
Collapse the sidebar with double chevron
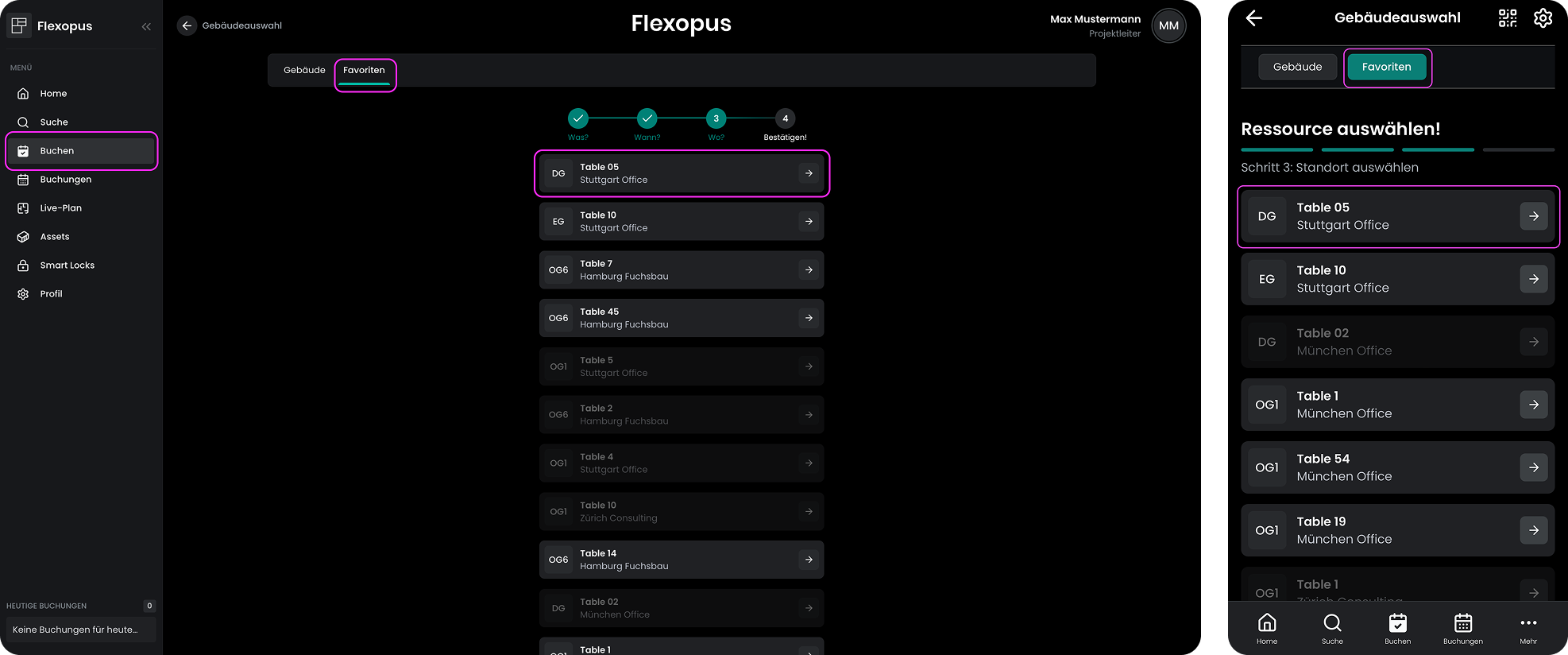click(146, 26)
